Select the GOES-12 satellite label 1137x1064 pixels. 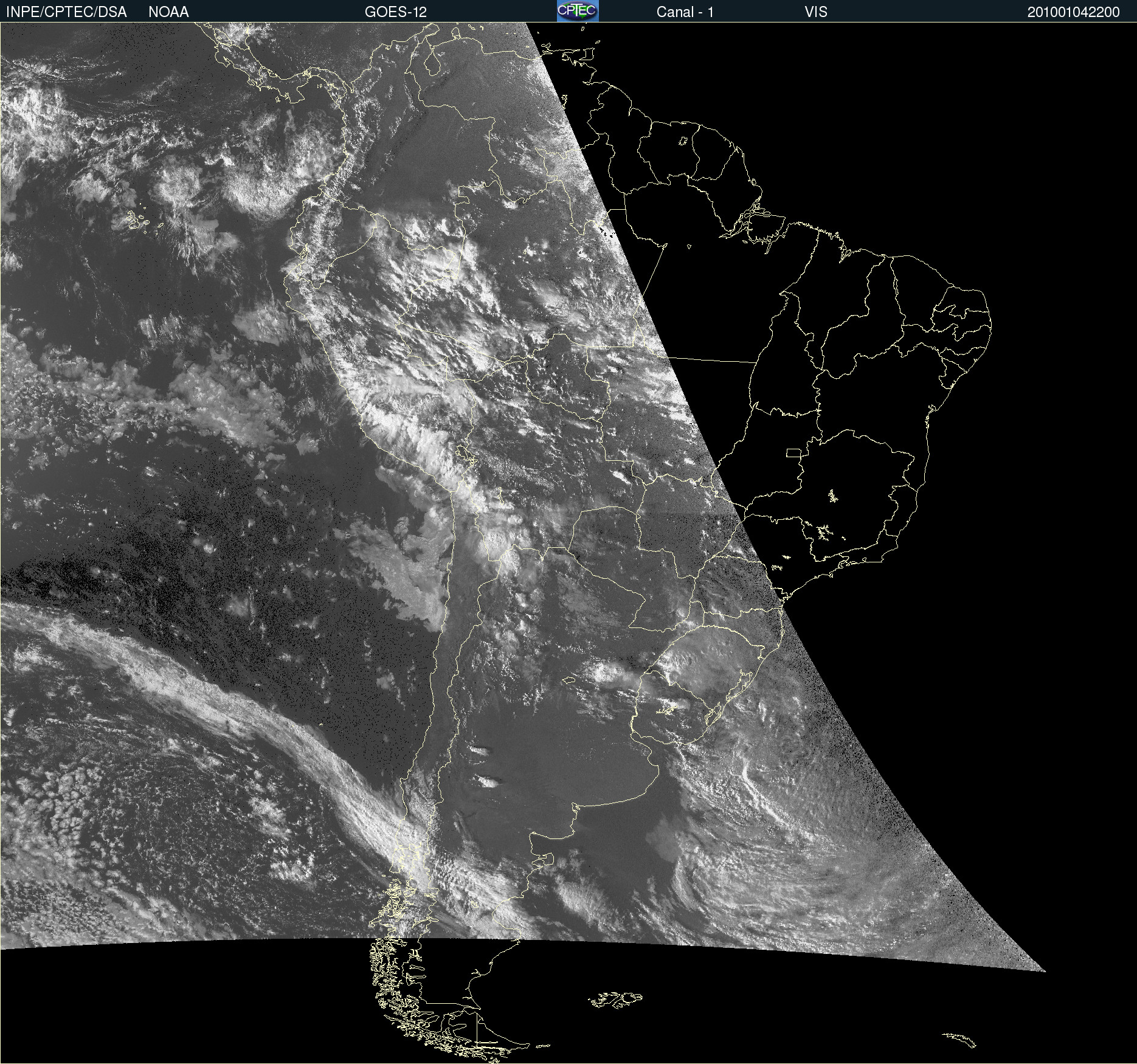click(x=396, y=12)
